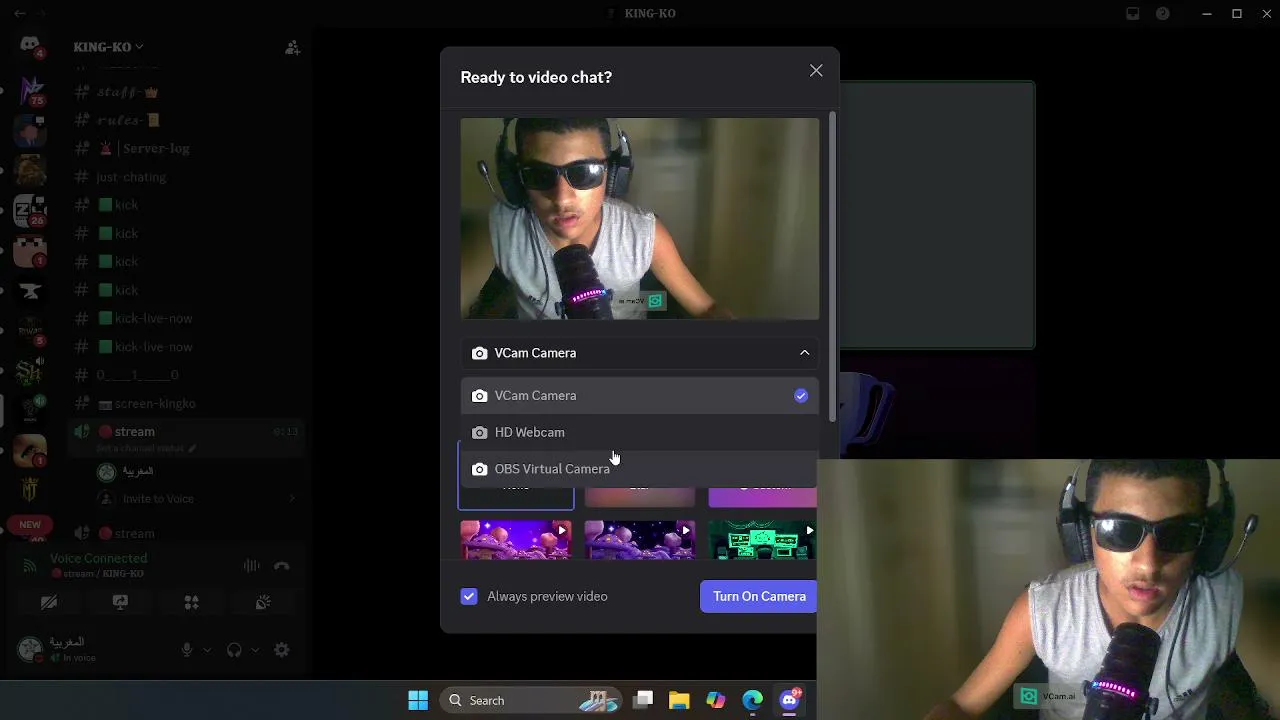Toggle Always preview video checkbox
1280x720 pixels.
(x=469, y=597)
